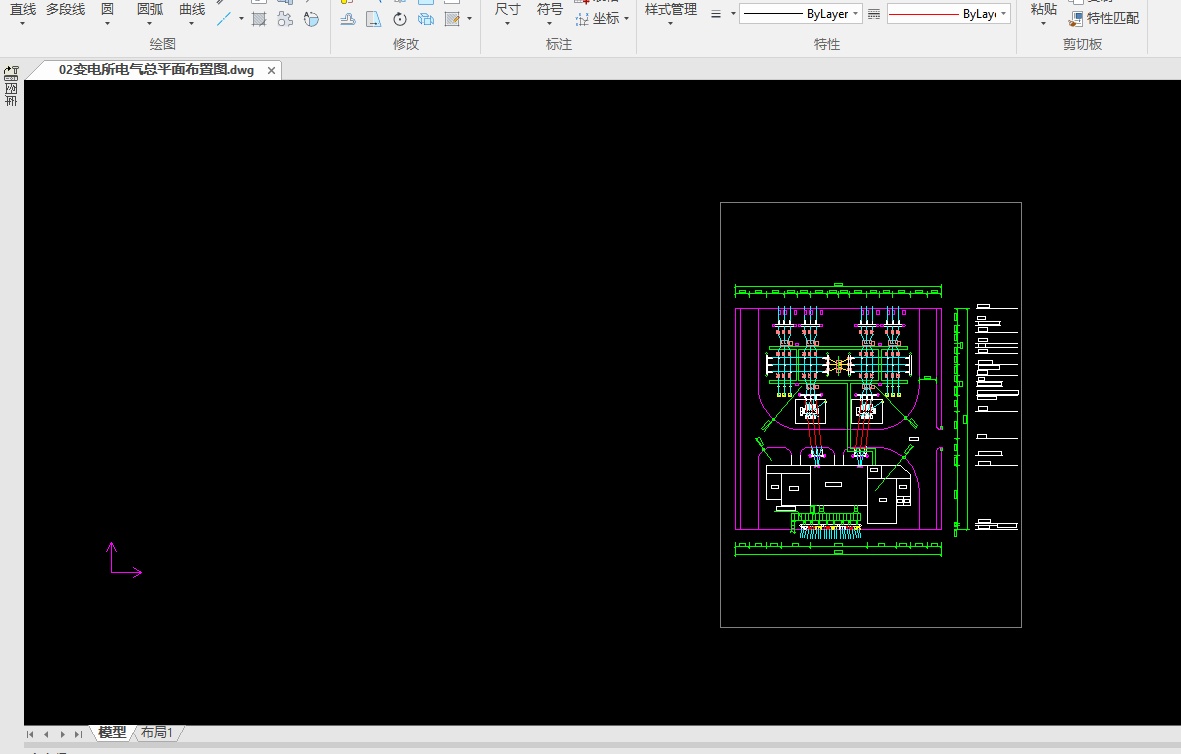
Task: Click the mirror icon in 修改 panel
Action: [x=373, y=19]
